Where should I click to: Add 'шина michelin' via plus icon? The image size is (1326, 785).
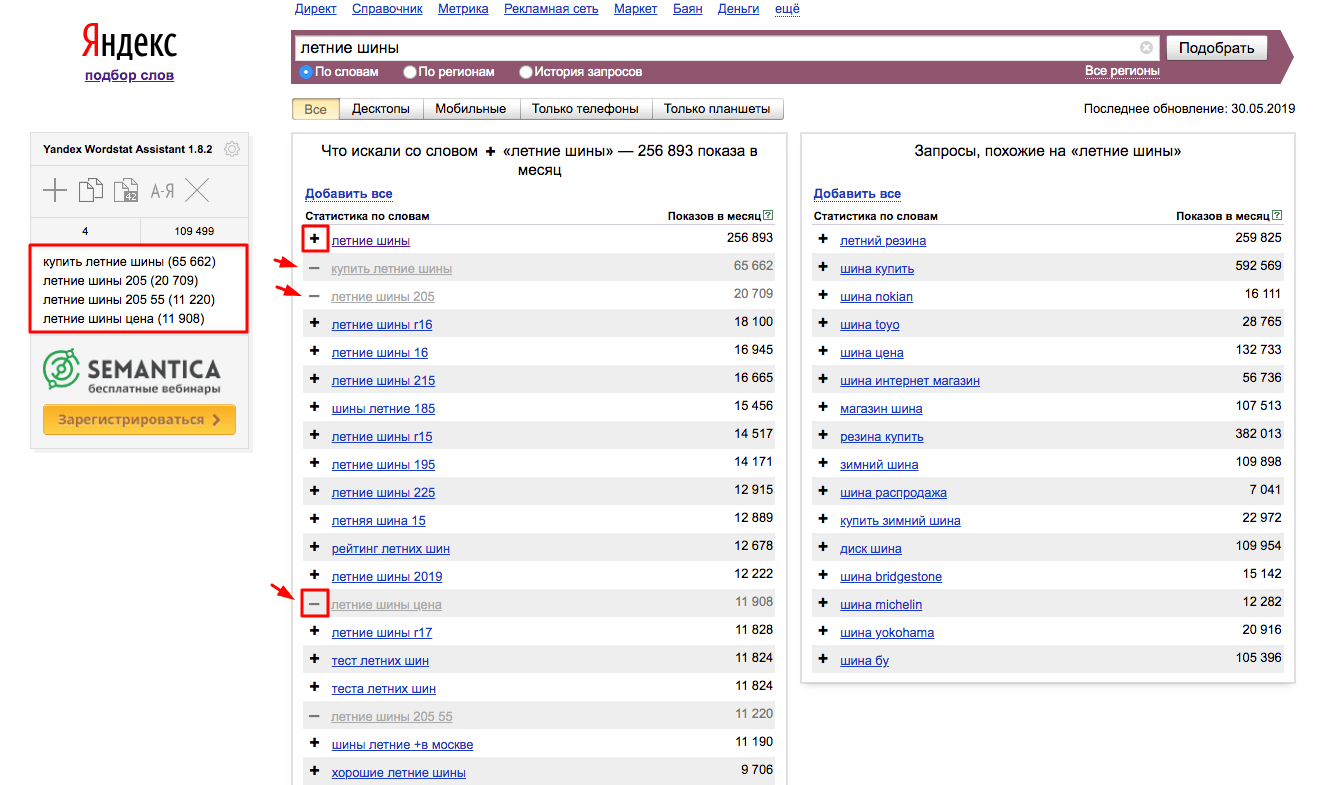pos(823,604)
